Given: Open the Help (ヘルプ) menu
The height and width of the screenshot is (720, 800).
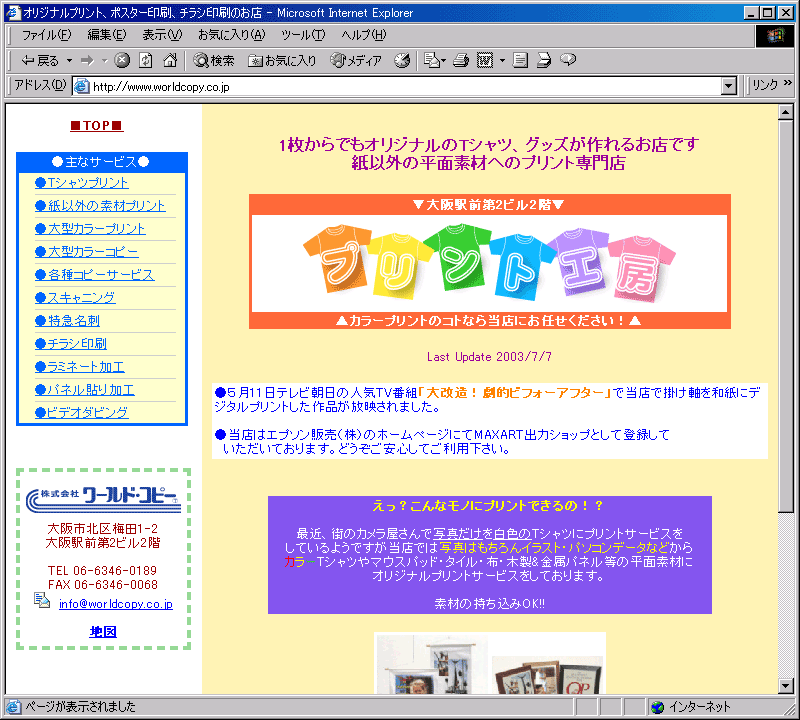Looking at the screenshot, I should coord(364,35).
